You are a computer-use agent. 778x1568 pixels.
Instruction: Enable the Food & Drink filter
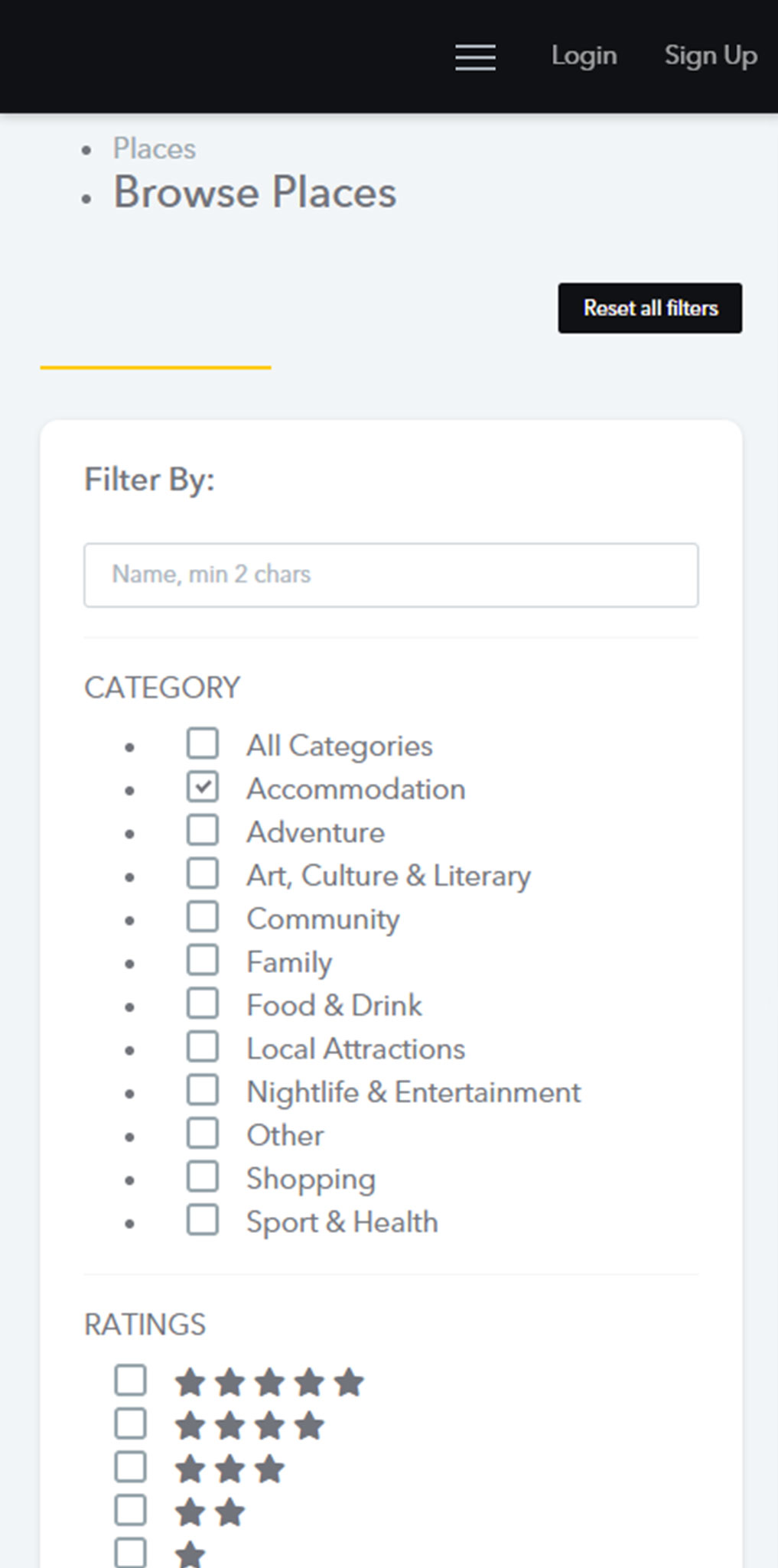point(203,1004)
